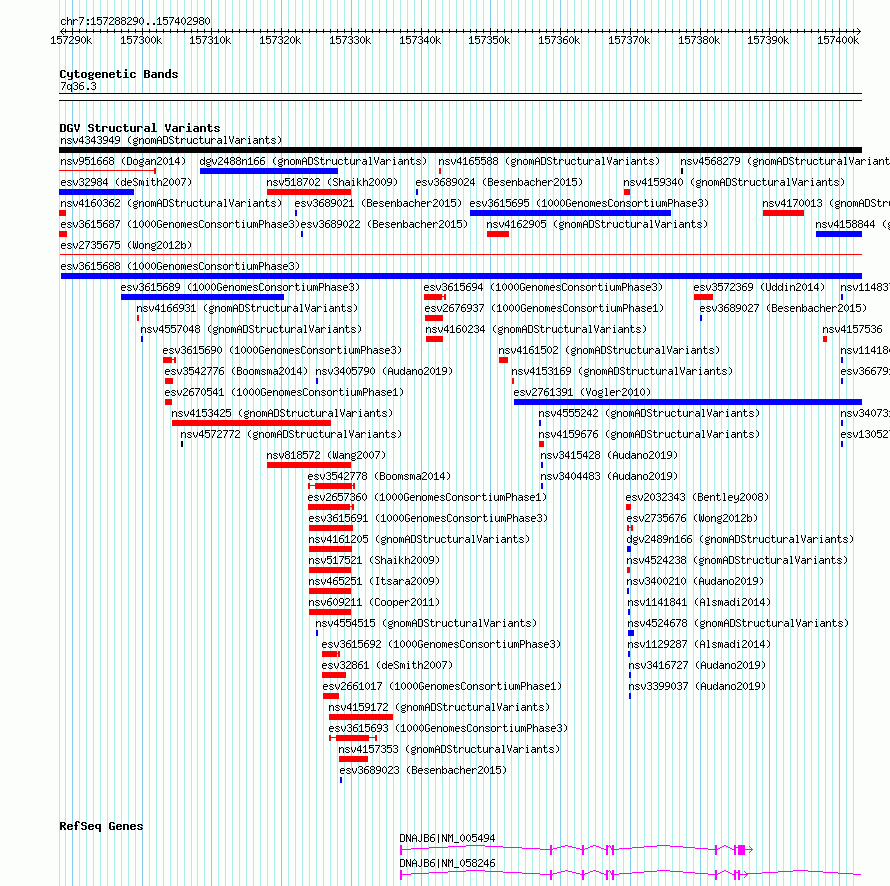Click the esv3615695 blue variant bar
The image size is (890, 886).
(570, 213)
